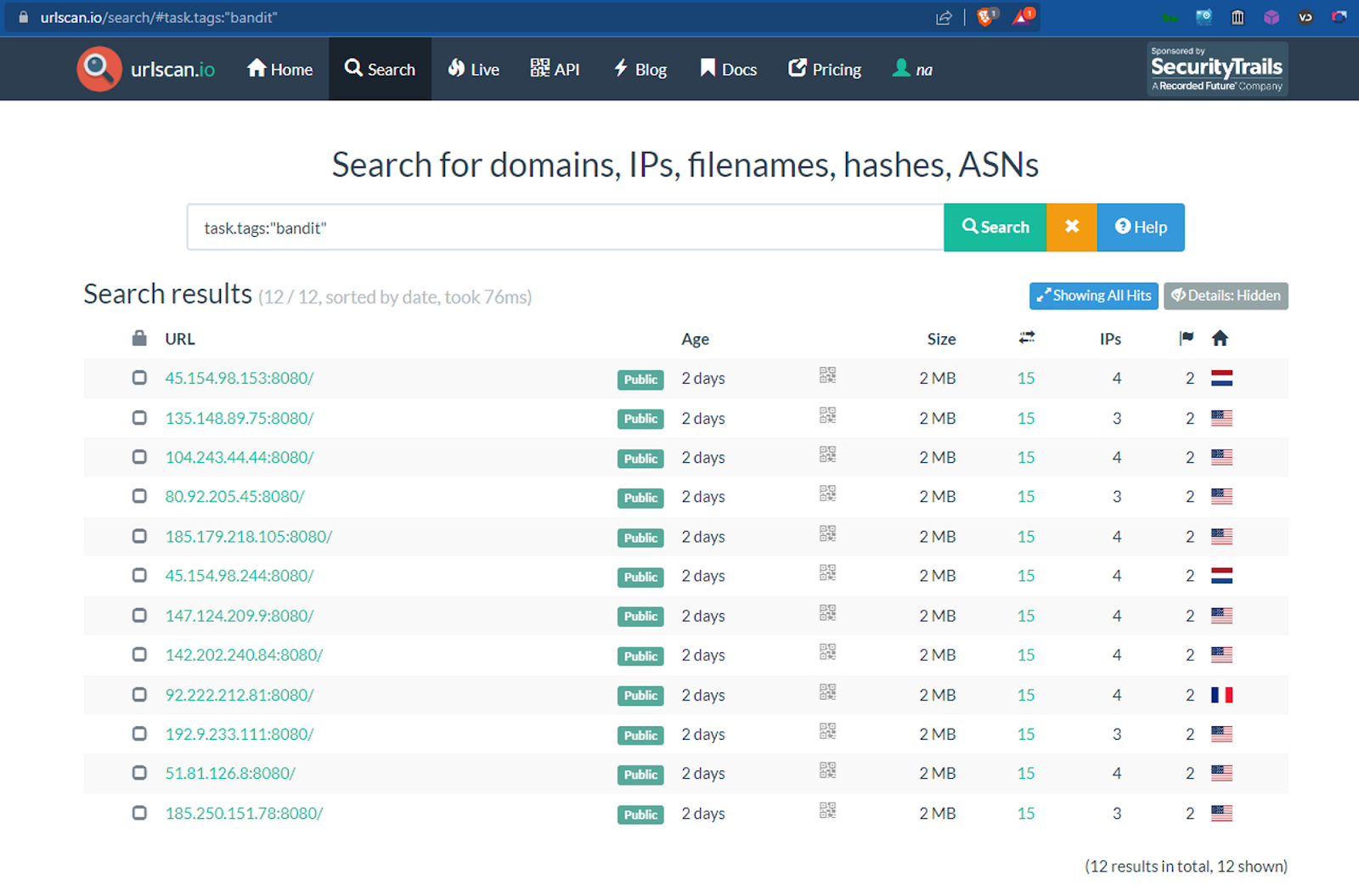Click the urlscan.io magnifier logo
The width and height of the screenshot is (1359, 896).
[x=99, y=69]
